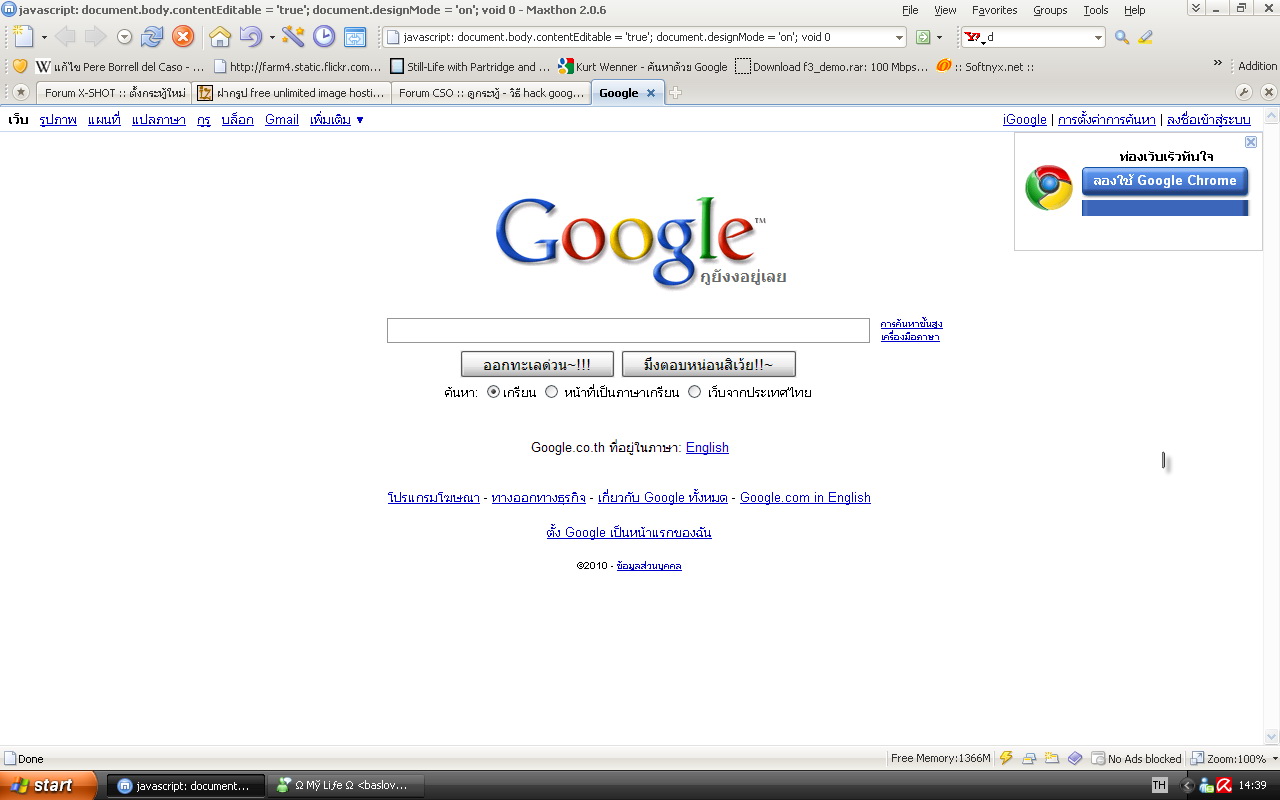Click the No Ads blocked indicator
The image size is (1280, 800).
(x=1136, y=759)
